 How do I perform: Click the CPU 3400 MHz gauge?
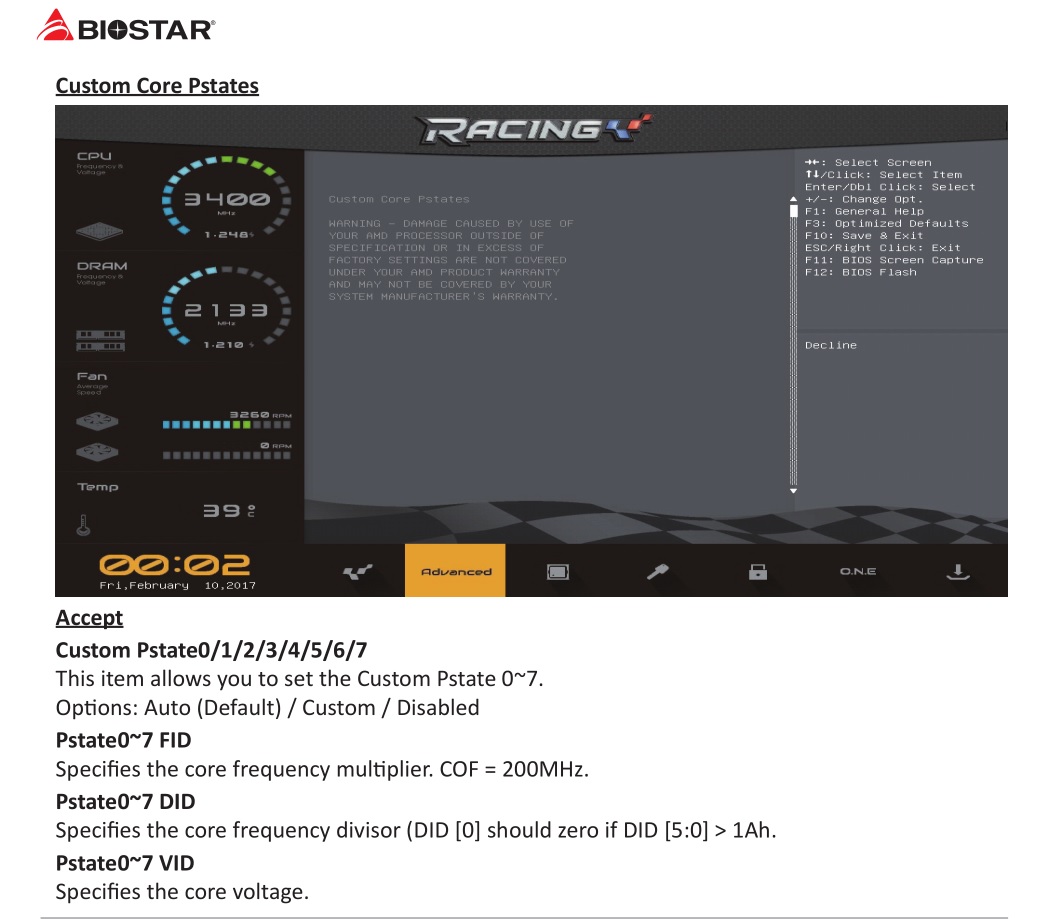(227, 197)
